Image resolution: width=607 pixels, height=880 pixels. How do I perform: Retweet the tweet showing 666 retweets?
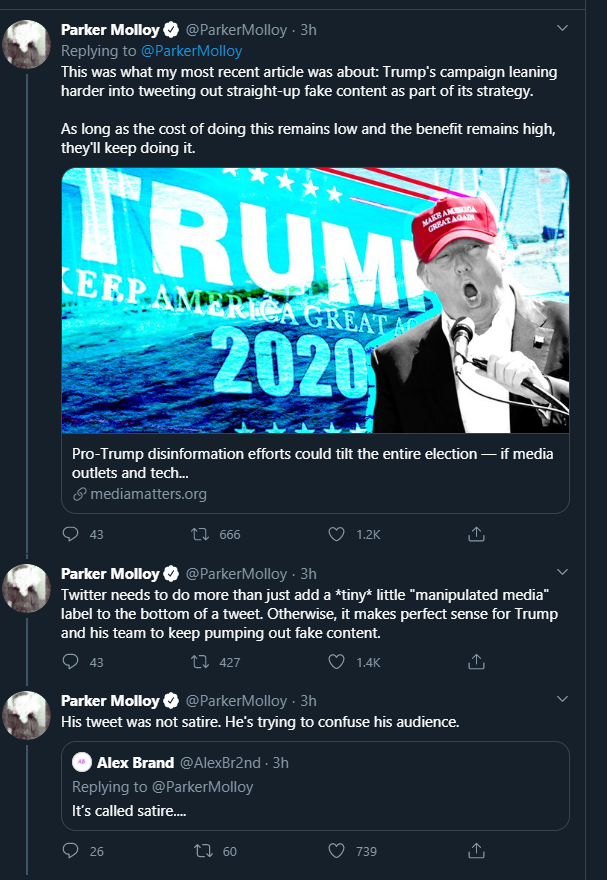point(200,534)
